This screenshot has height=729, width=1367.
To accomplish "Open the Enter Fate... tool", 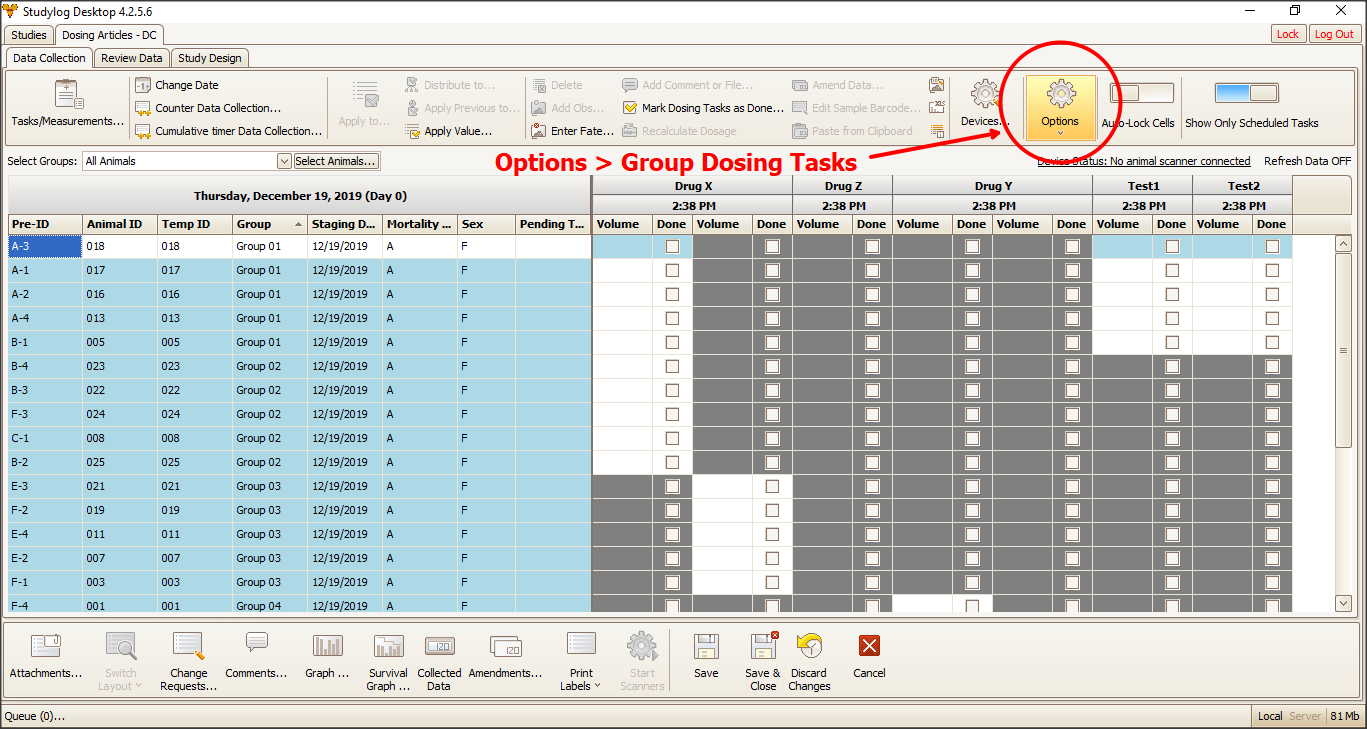I will point(573,131).
